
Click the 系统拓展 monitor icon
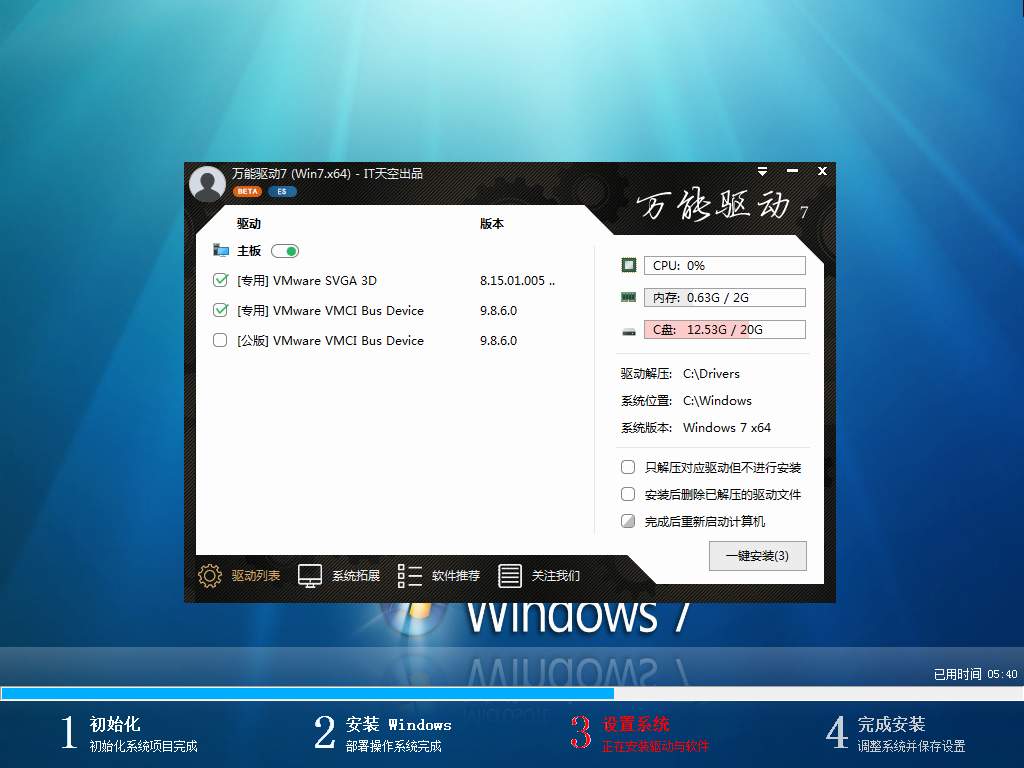pyautogui.click(x=310, y=575)
